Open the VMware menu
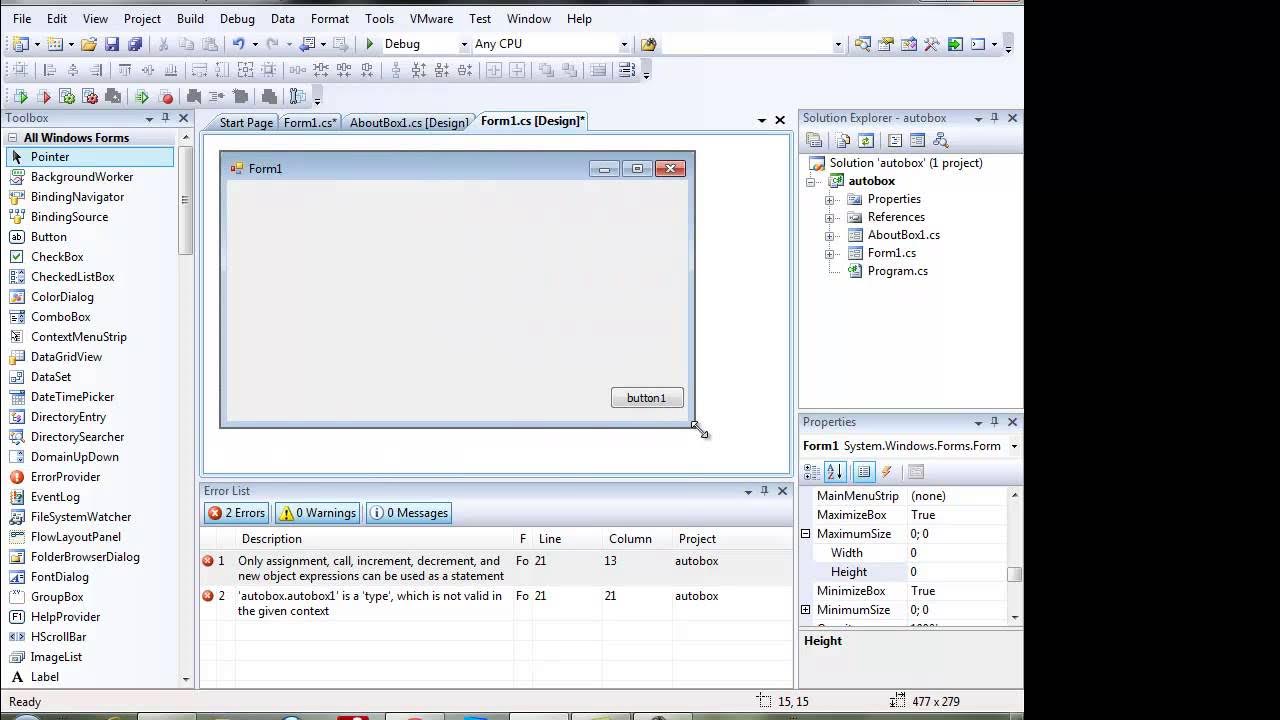The height and width of the screenshot is (720, 1280). point(431,19)
